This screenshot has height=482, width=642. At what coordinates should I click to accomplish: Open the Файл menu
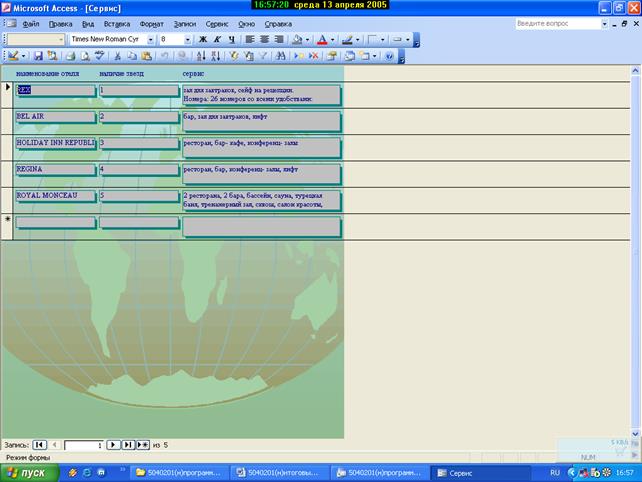coord(31,24)
